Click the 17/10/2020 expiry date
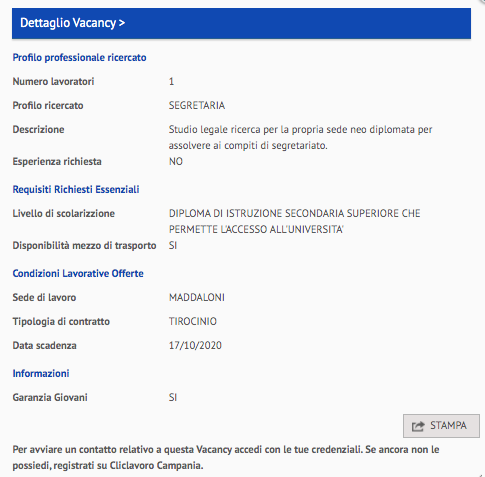The image size is (485, 477). (x=195, y=346)
